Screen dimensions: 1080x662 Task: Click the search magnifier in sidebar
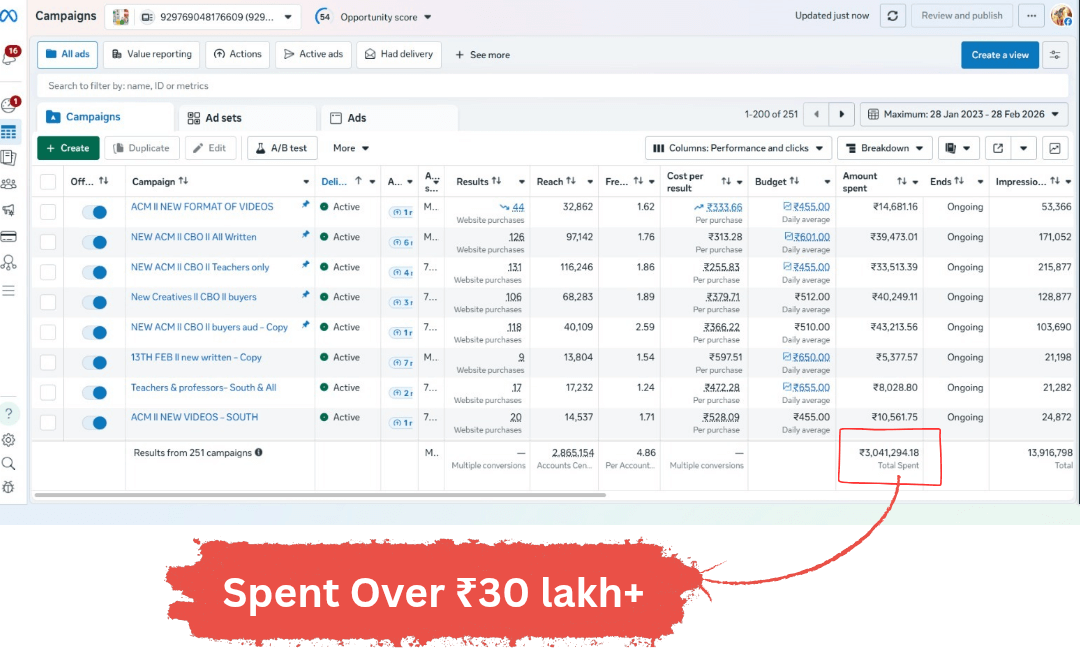pos(8,464)
